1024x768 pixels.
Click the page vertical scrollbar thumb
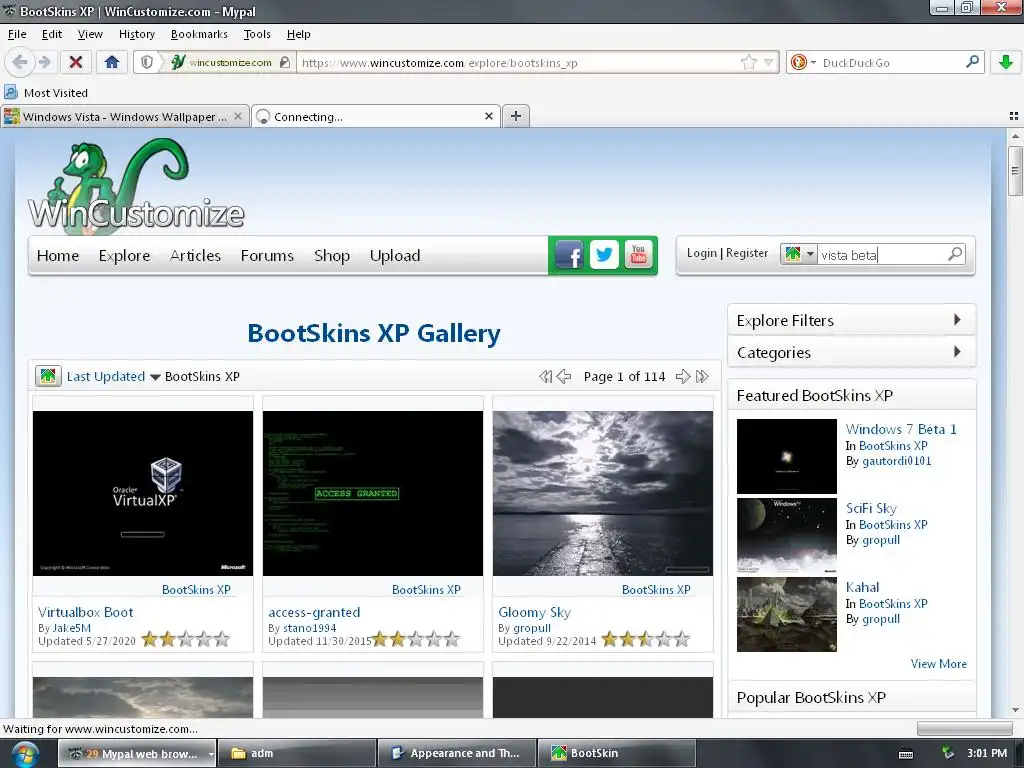pos(1014,171)
